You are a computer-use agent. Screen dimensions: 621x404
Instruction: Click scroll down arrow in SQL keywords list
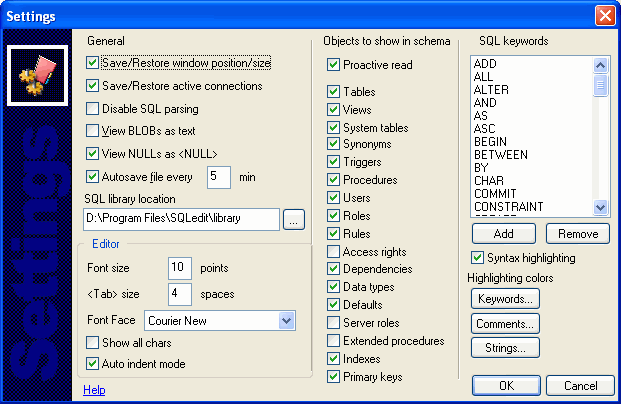(600, 207)
